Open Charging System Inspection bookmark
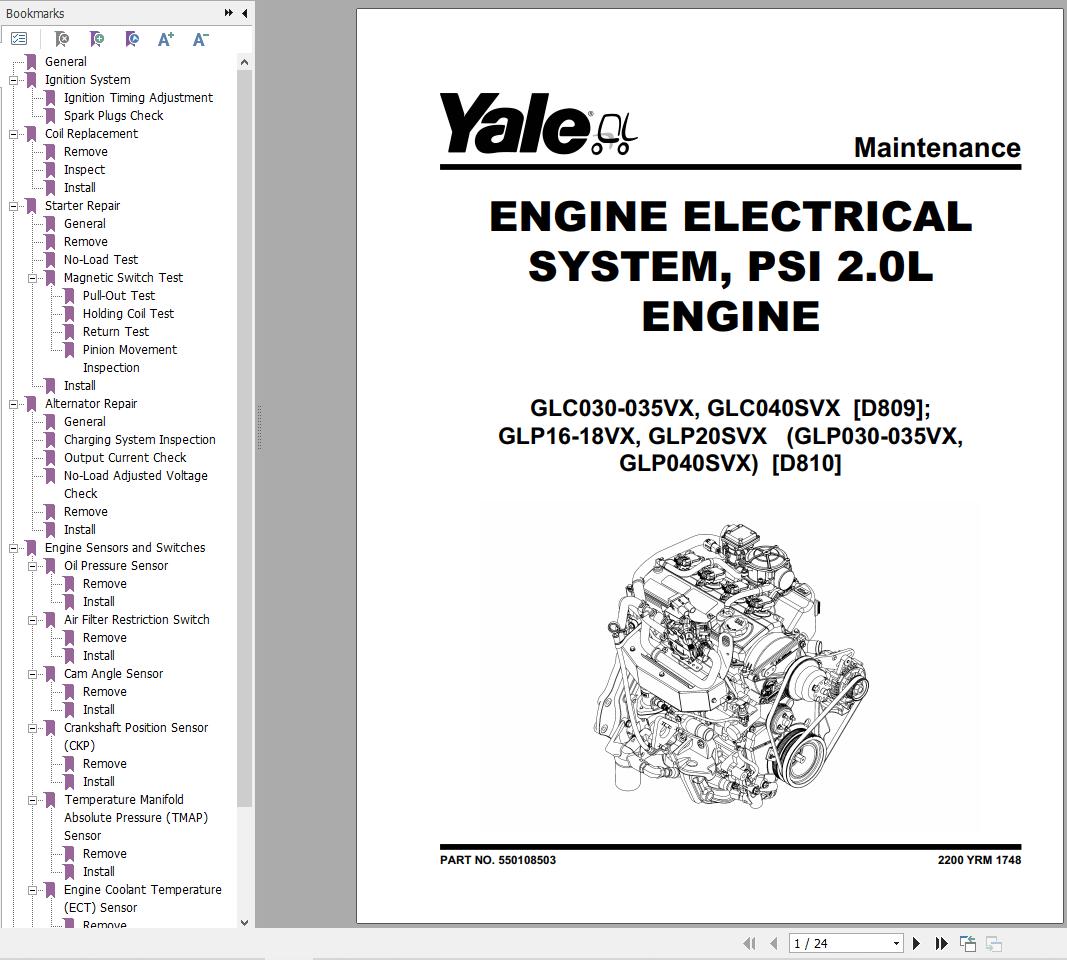 click(139, 440)
